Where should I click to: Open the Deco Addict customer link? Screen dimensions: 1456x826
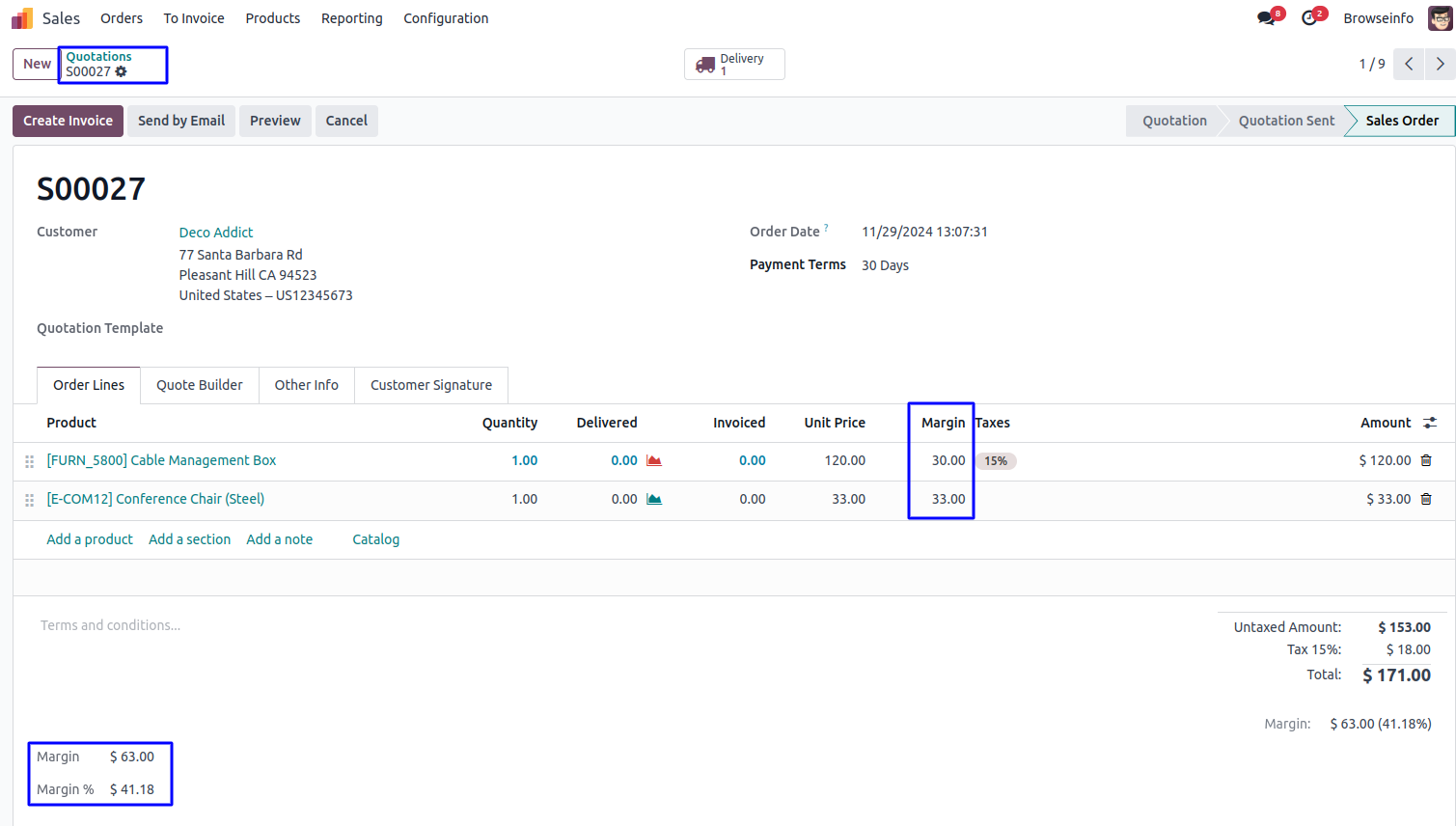pyautogui.click(x=216, y=233)
